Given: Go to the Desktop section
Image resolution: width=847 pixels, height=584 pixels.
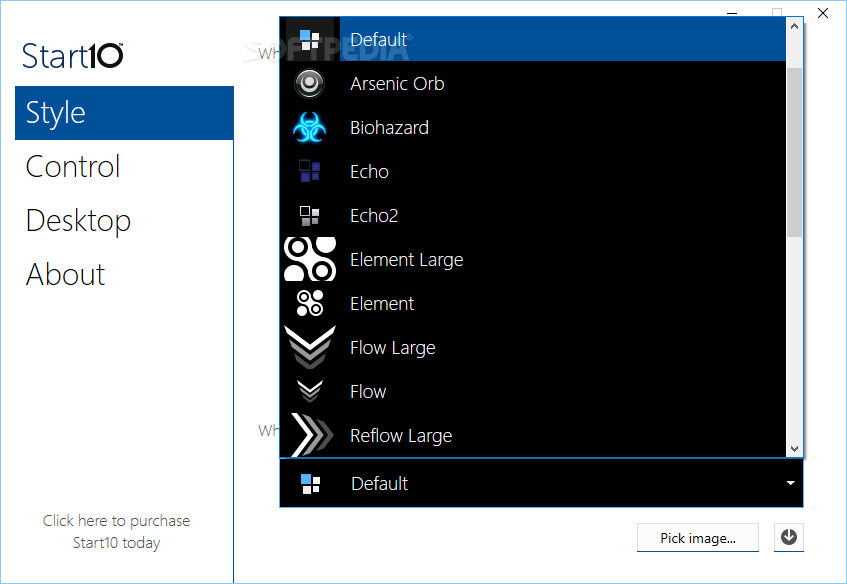Looking at the screenshot, I should tap(78, 220).
